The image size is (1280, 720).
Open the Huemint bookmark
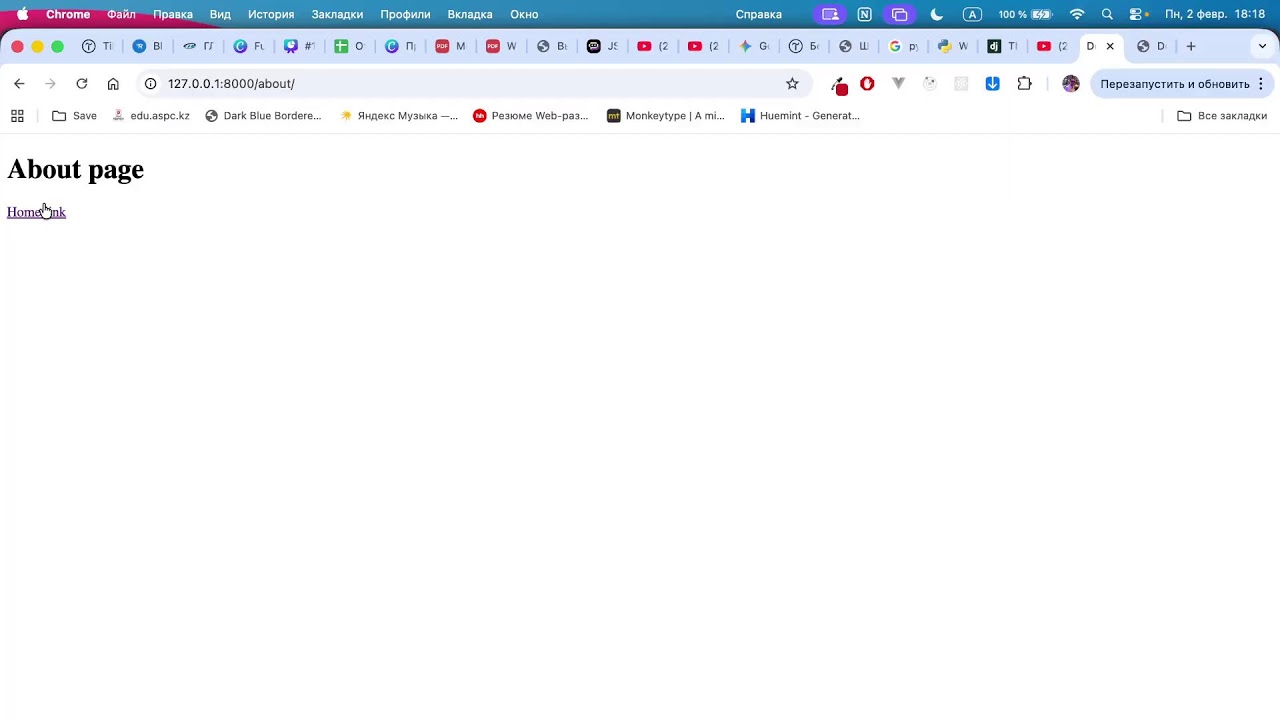point(800,116)
